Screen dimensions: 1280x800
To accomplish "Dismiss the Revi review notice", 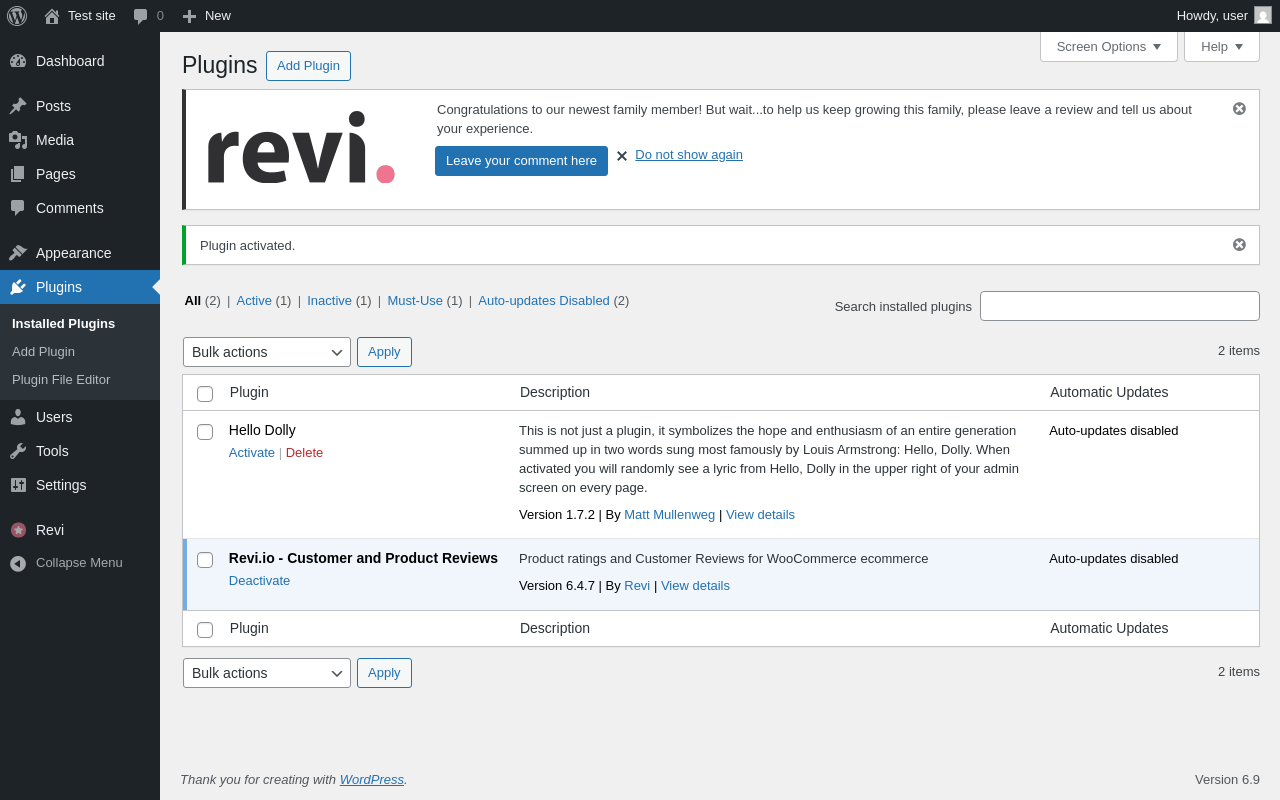I will point(1239,108).
